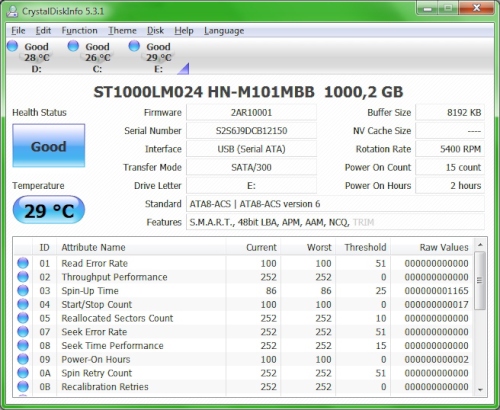Click the Power On Count value
The image size is (500, 410).
coord(450,167)
